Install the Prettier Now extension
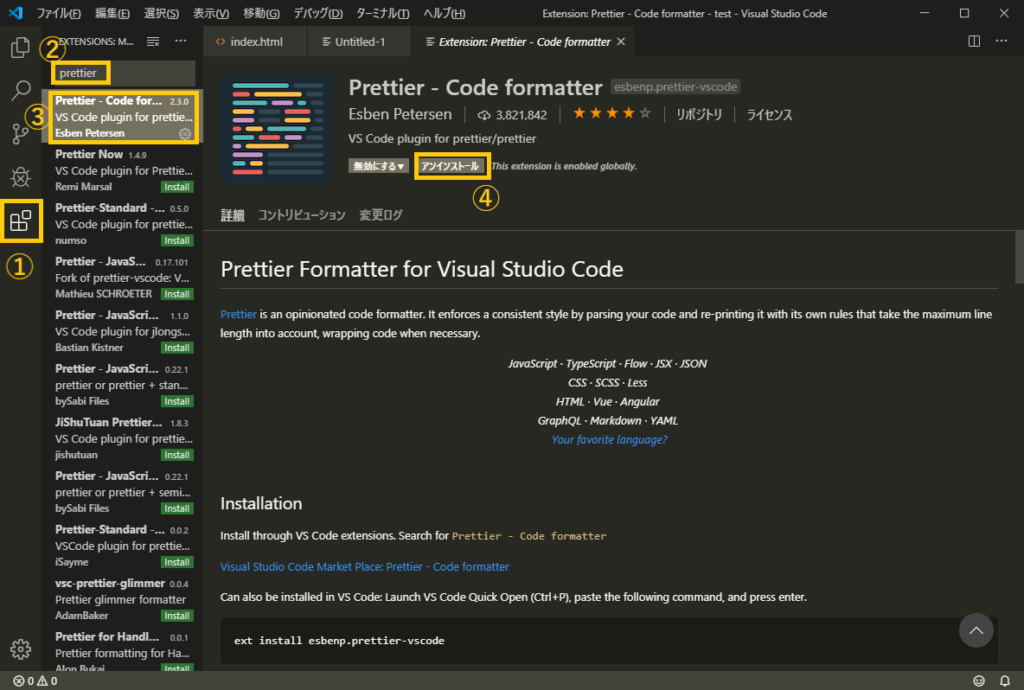 tap(175, 186)
